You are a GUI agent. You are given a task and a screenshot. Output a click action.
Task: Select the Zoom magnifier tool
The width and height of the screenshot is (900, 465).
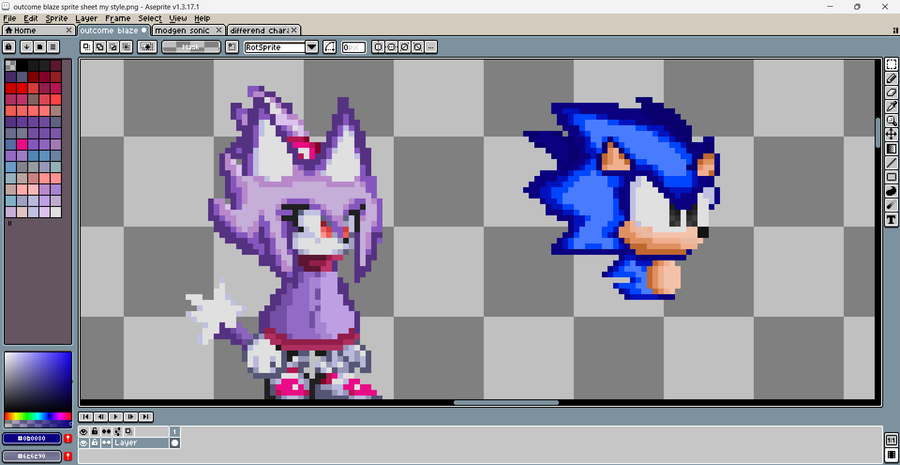click(891, 120)
